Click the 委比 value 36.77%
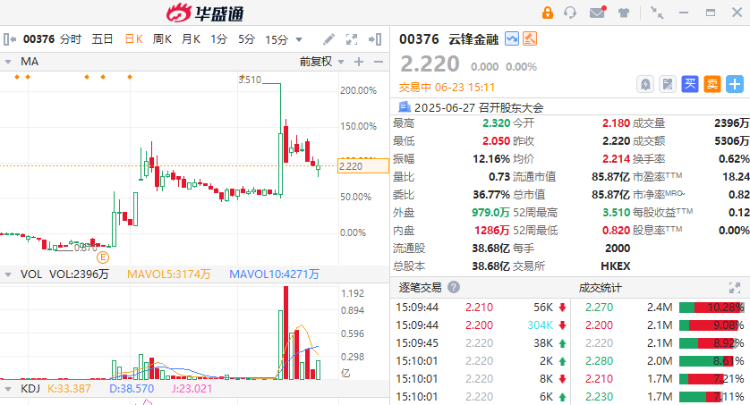This screenshot has height=405, width=750. [491, 195]
